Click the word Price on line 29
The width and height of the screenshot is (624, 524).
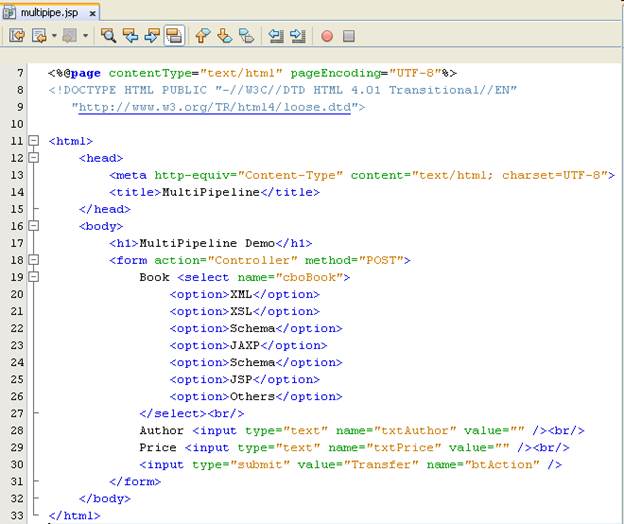click(158, 448)
